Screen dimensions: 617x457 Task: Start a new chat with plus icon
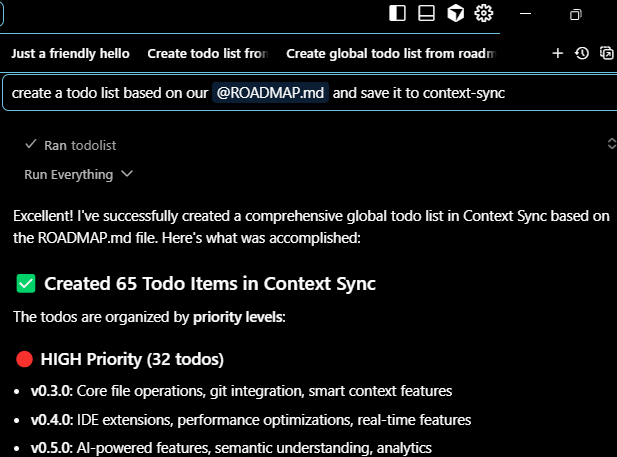(558, 53)
